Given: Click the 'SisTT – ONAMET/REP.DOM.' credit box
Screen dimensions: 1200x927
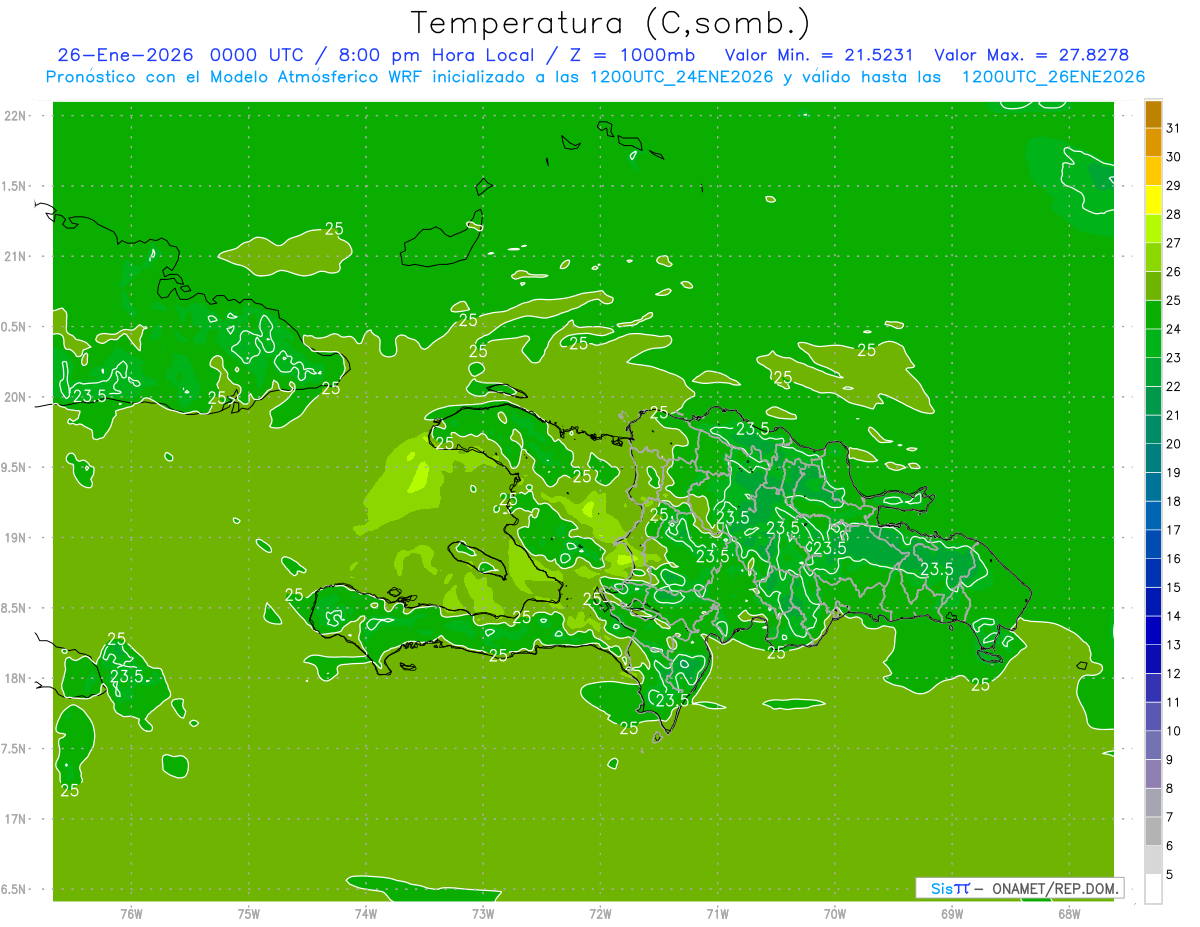Looking at the screenshot, I should coord(1018,888).
